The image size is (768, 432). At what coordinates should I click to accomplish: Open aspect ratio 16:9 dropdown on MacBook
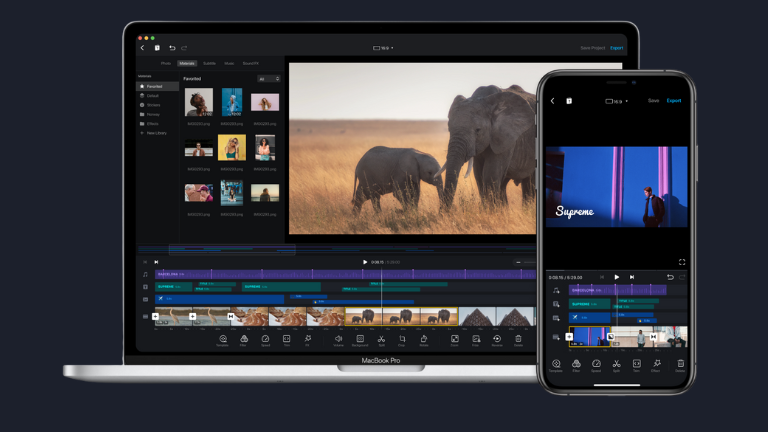[x=383, y=48]
